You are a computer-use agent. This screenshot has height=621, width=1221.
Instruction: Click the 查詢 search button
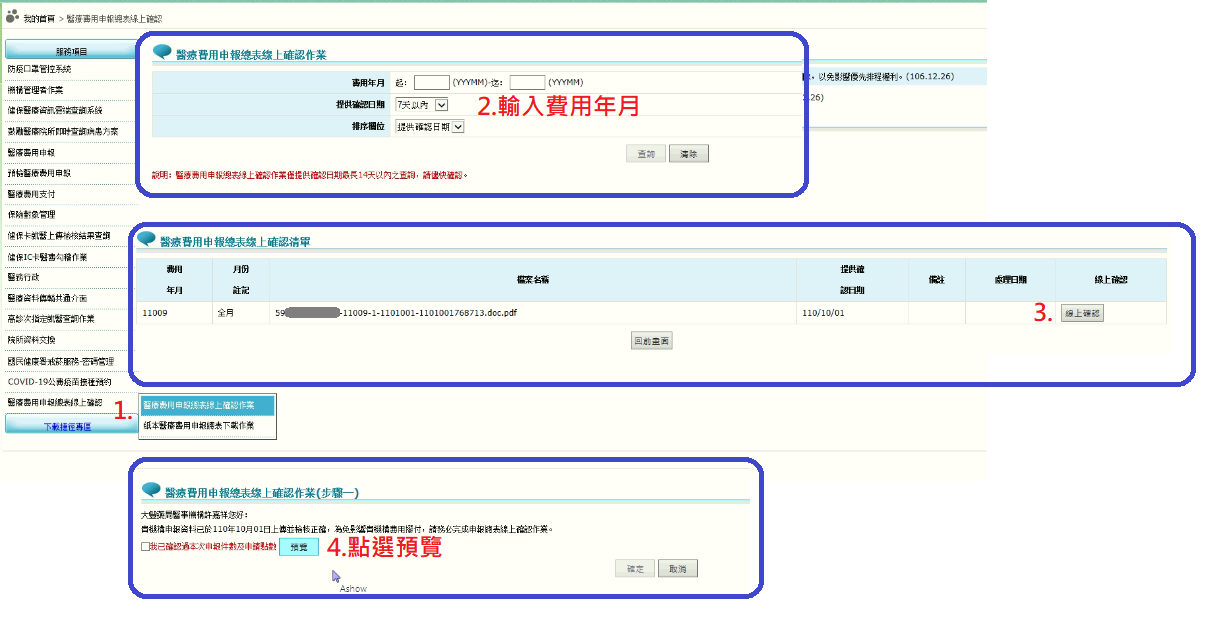646,153
